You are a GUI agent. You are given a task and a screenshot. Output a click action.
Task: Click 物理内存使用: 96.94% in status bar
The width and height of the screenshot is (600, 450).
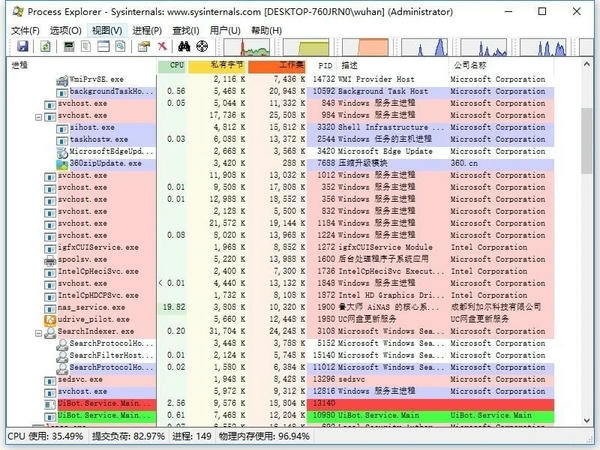coord(264,437)
